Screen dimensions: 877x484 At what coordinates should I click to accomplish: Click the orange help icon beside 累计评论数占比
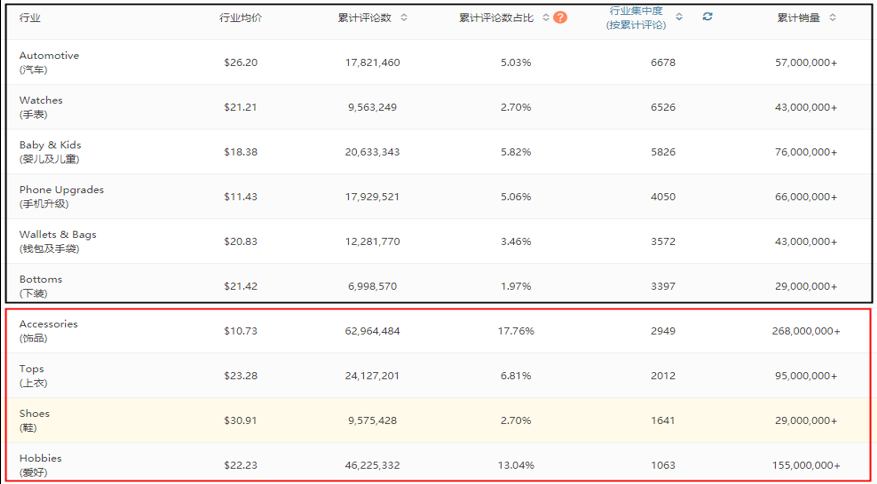560,18
